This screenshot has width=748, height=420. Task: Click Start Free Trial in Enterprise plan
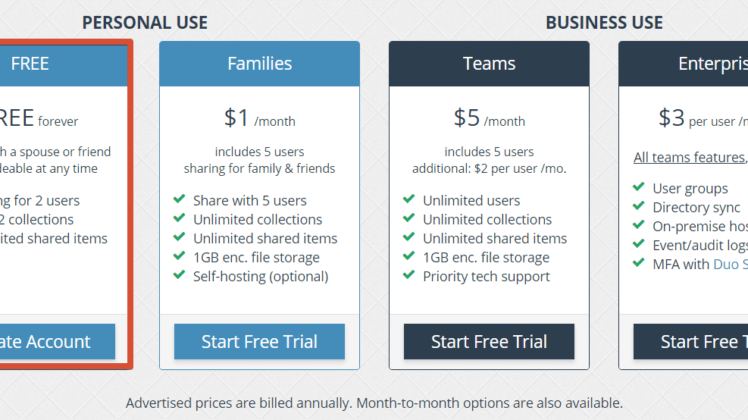click(691, 342)
